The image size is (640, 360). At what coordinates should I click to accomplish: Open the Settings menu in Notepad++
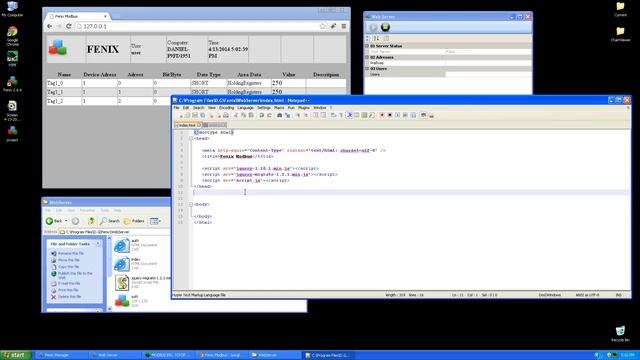pyautogui.click(x=264, y=108)
